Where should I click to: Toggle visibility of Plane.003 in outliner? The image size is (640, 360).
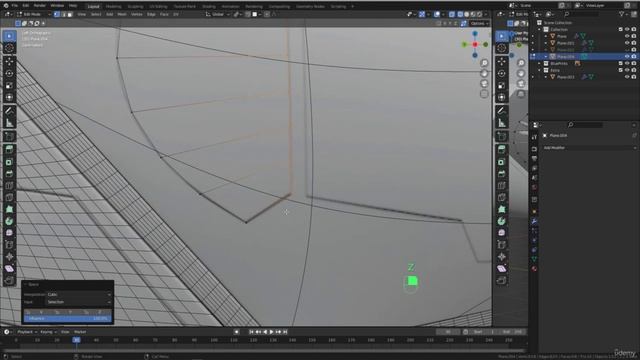[x=627, y=77]
